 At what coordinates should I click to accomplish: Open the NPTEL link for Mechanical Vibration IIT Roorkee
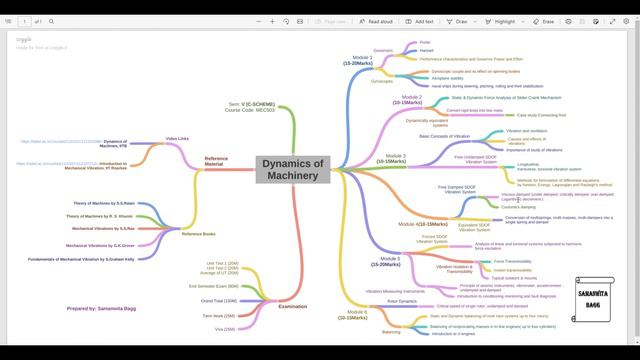coord(57,163)
